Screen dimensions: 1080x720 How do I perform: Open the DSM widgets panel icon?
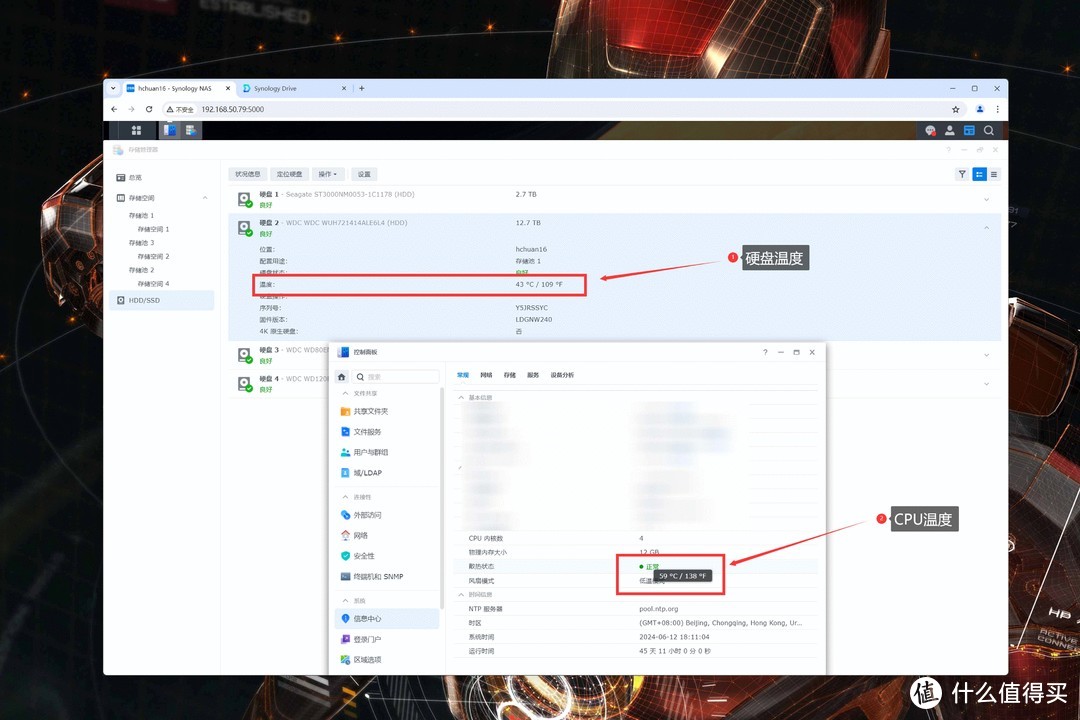tap(969, 130)
